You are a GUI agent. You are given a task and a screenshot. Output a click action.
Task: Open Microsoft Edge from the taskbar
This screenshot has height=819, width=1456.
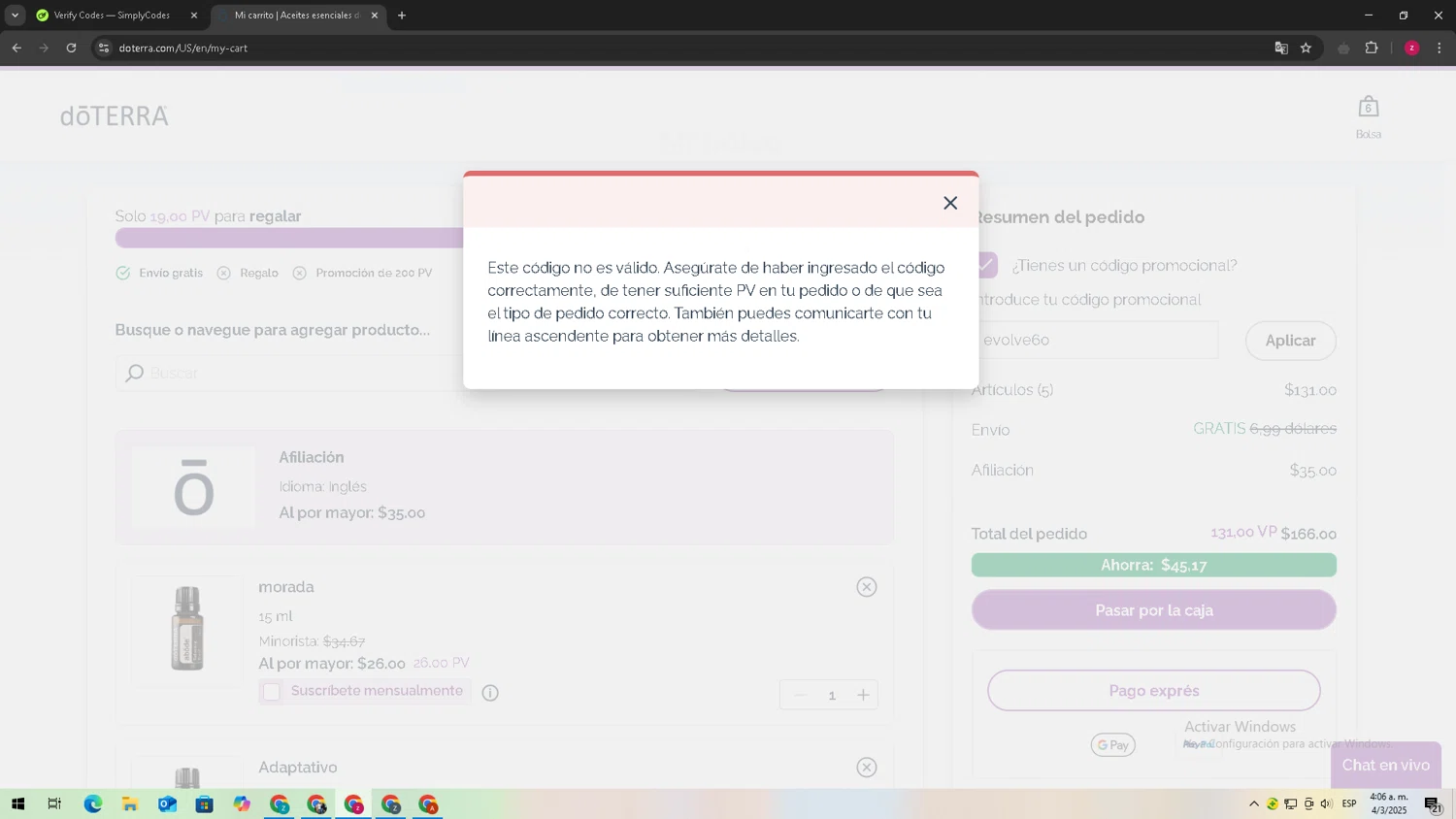93,804
